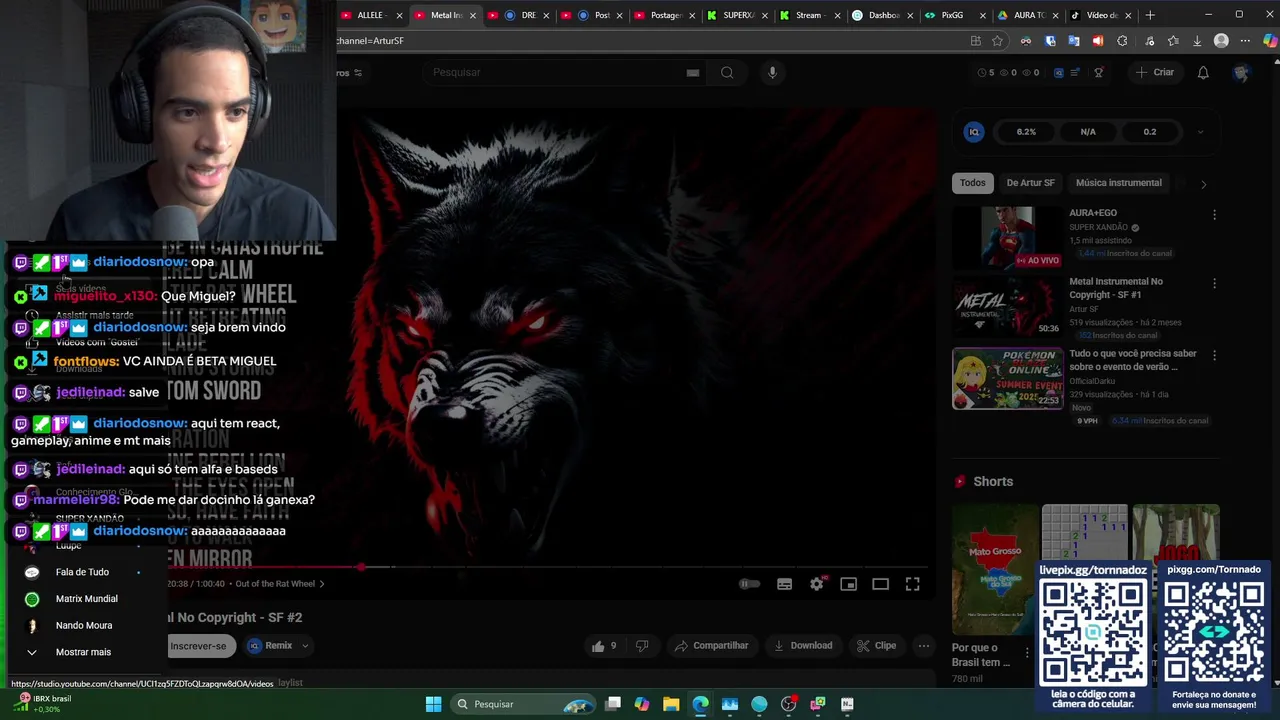This screenshot has height=720, width=1280.
Task: Like the video with thumbs up
Action: (x=603, y=646)
